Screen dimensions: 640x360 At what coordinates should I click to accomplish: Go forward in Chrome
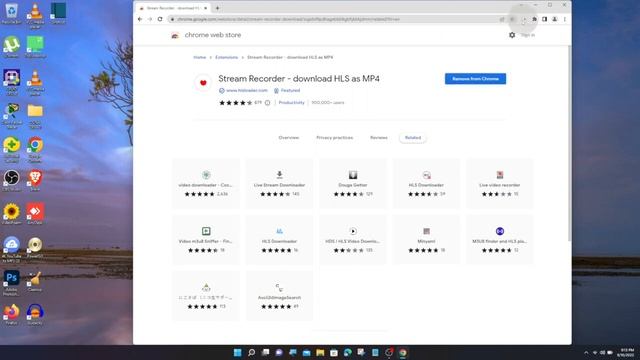click(150, 19)
